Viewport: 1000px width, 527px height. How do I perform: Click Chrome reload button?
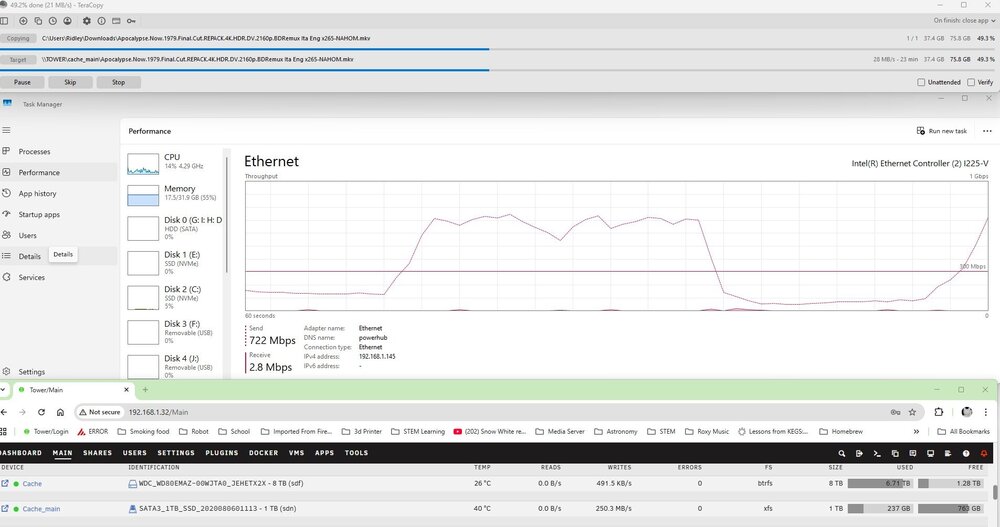41,412
